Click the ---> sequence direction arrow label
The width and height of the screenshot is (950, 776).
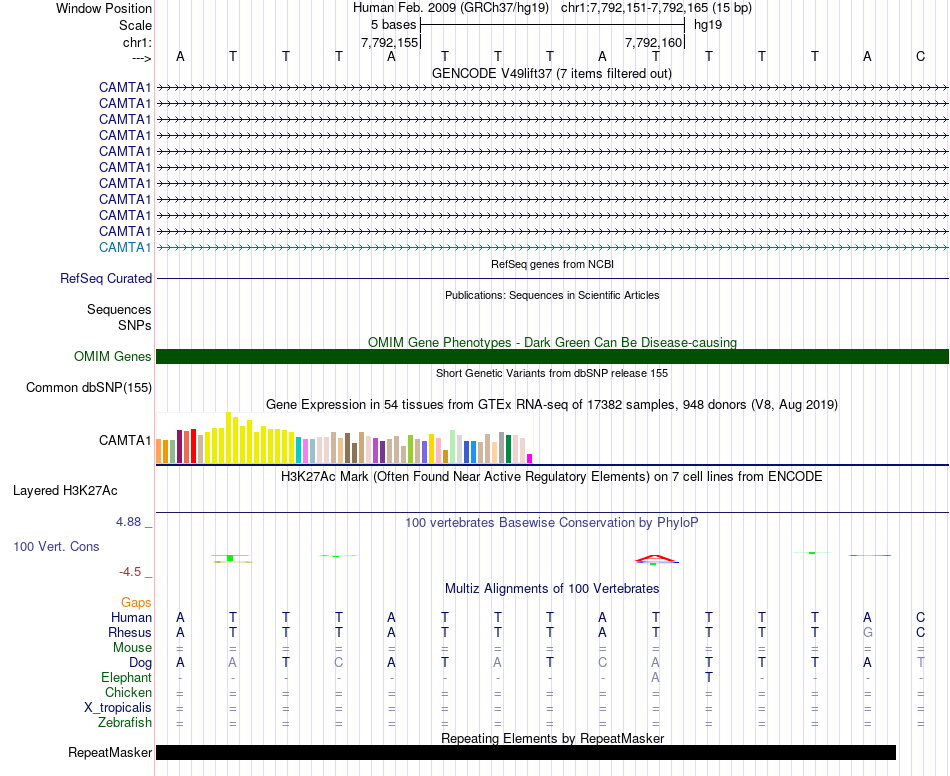point(141,58)
